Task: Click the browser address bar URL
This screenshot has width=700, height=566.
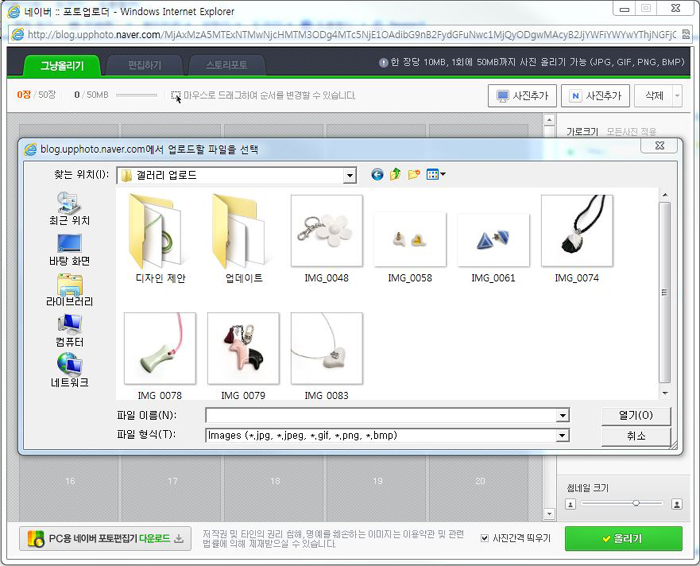Action: pos(352,34)
